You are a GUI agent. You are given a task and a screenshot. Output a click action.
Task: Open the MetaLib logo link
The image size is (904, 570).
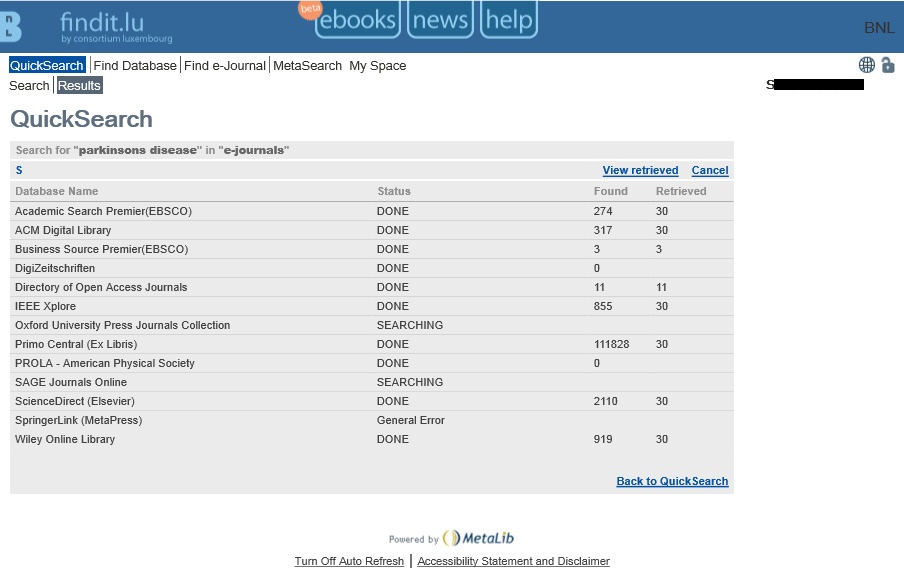[479, 538]
